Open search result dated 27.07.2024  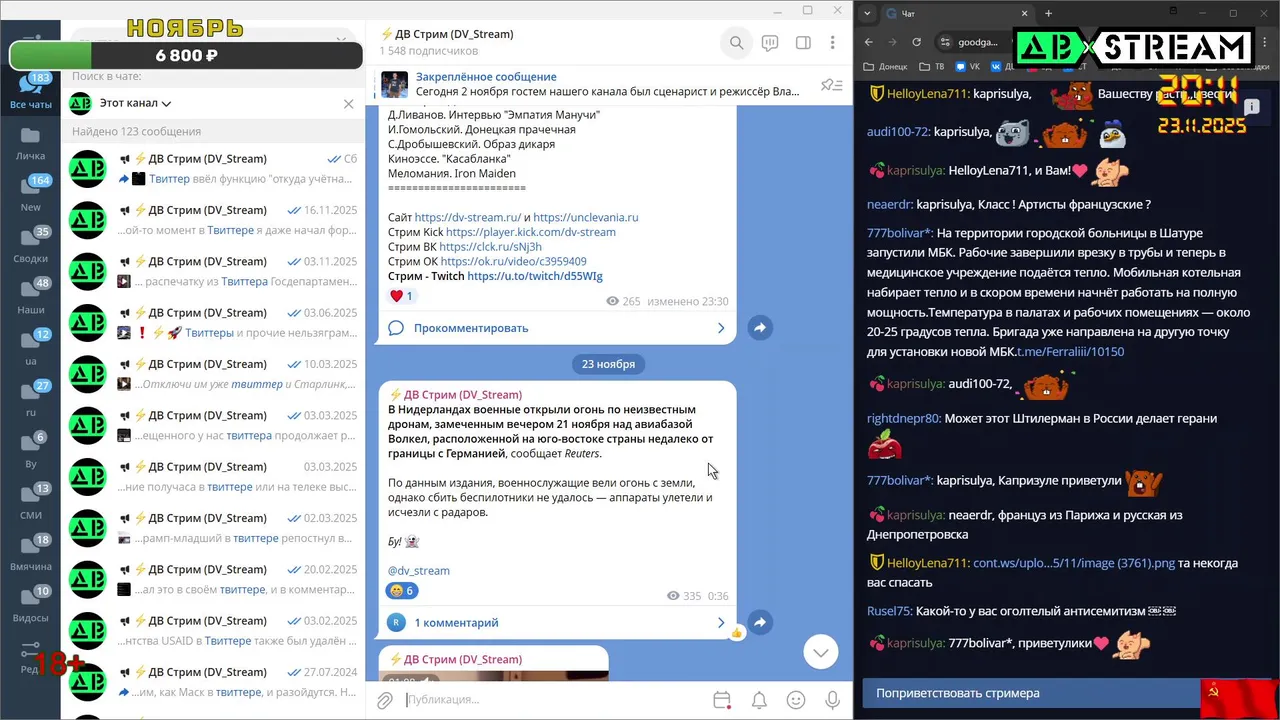tap(212, 682)
